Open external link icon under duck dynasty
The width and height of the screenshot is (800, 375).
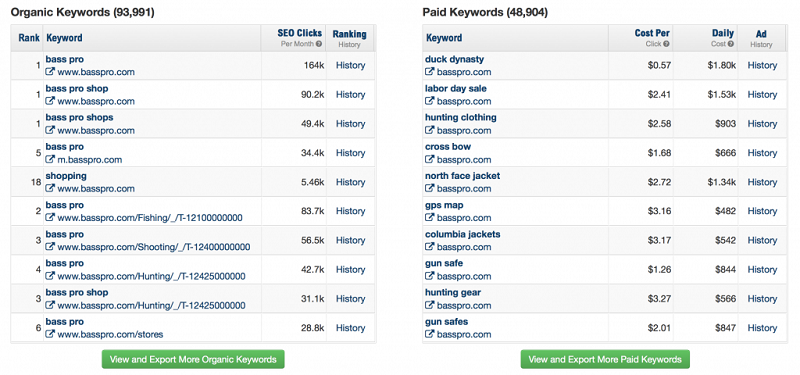point(430,72)
